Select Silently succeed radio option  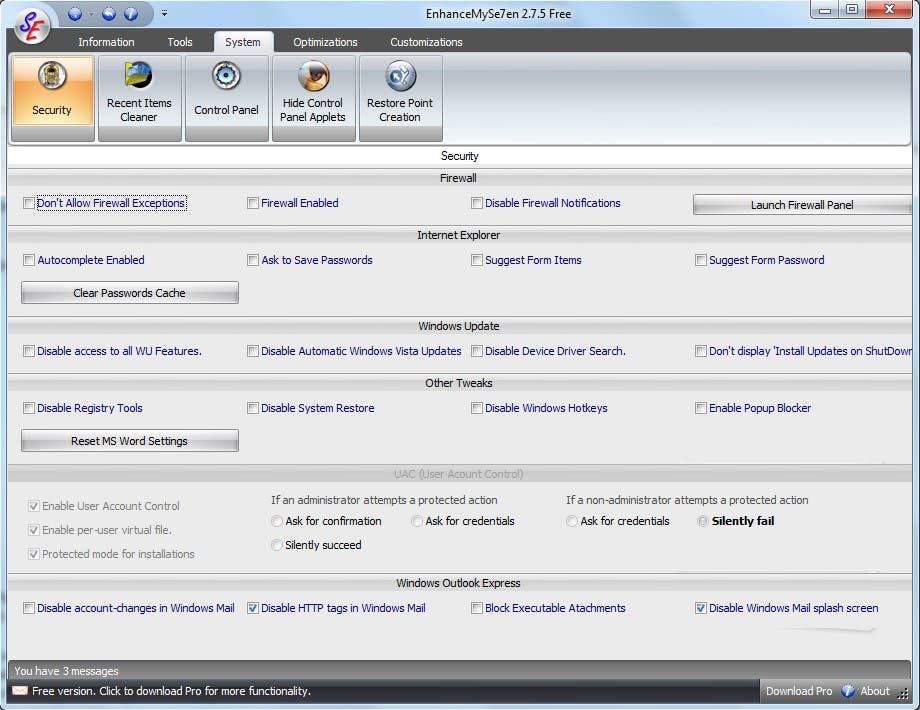point(277,545)
